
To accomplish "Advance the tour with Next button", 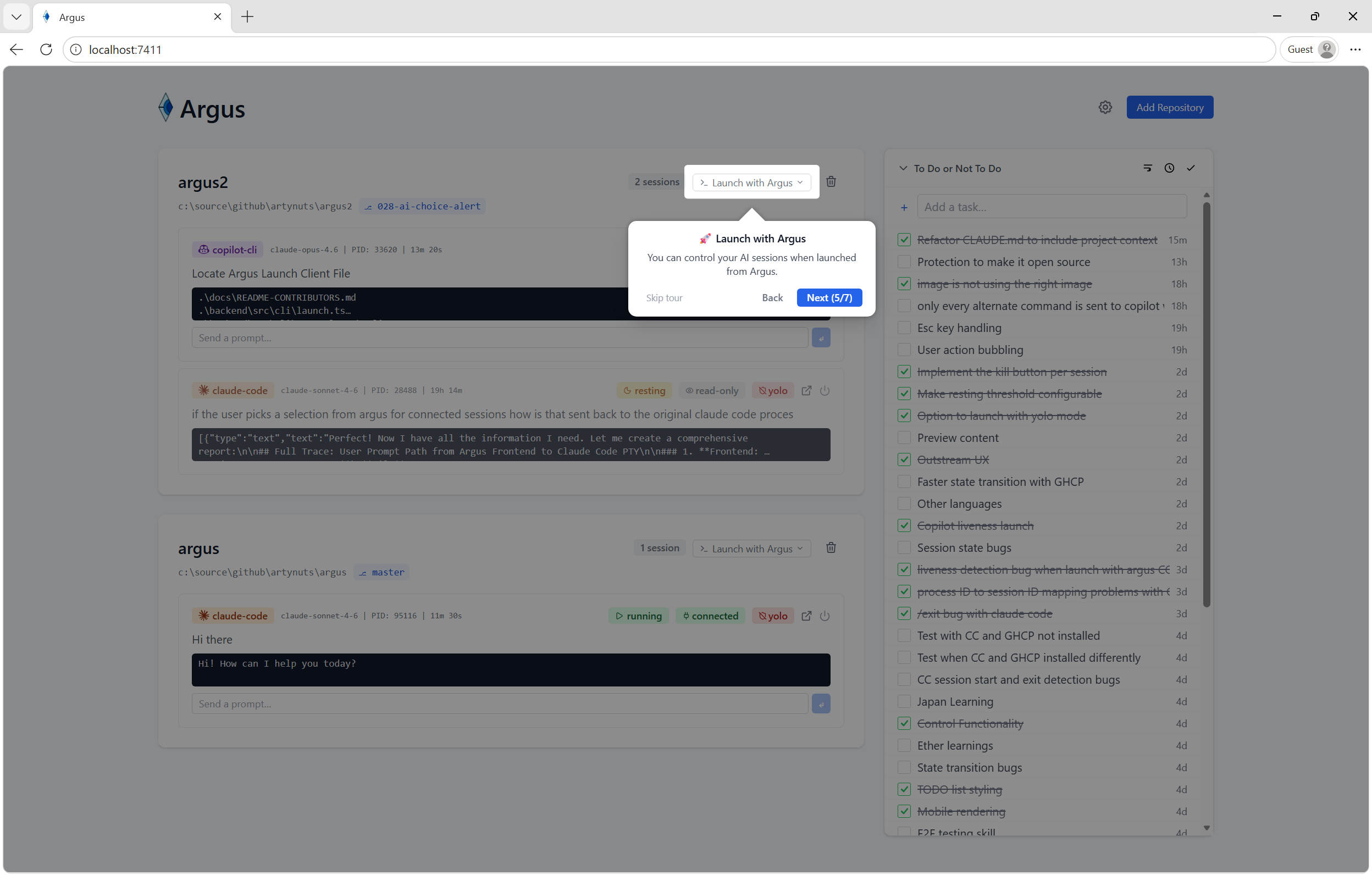I will (829, 297).
